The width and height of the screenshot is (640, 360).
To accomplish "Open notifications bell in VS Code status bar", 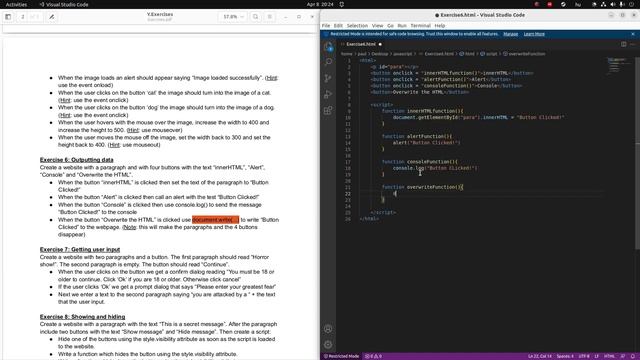I will tap(633, 356).
